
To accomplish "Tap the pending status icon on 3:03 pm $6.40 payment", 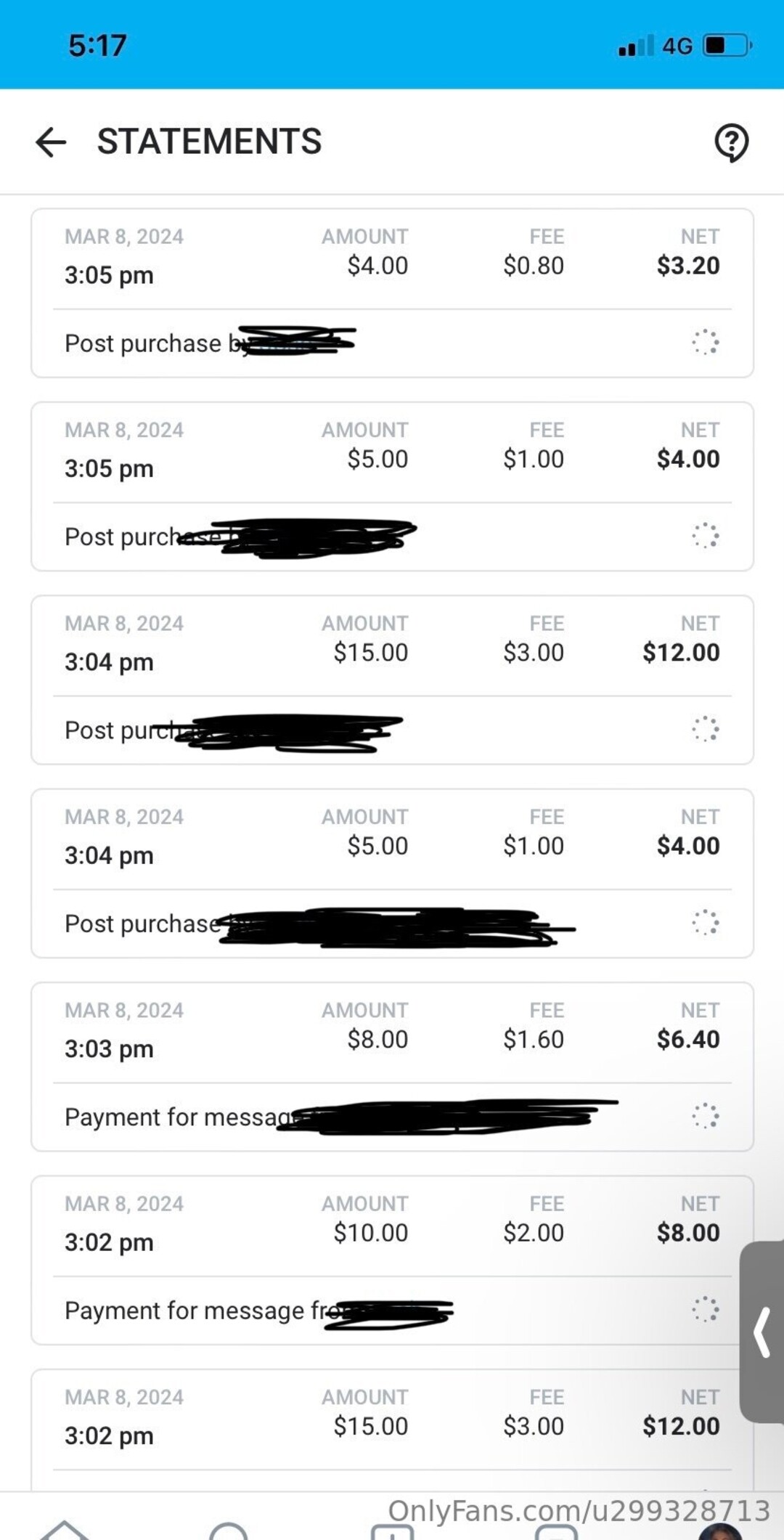I will click(705, 1116).
